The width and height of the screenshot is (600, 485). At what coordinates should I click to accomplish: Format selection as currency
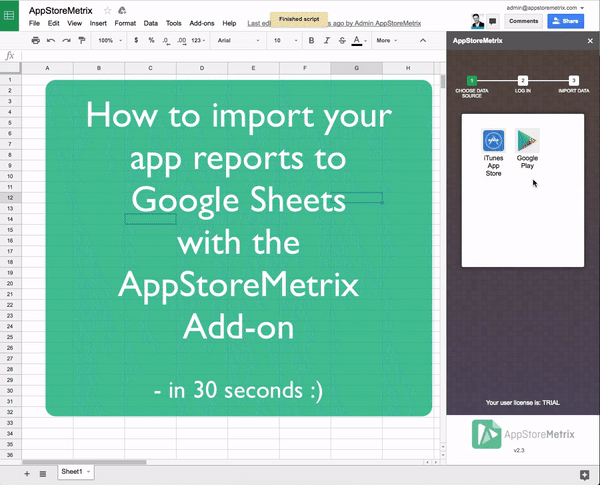pyautogui.click(x=136, y=40)
